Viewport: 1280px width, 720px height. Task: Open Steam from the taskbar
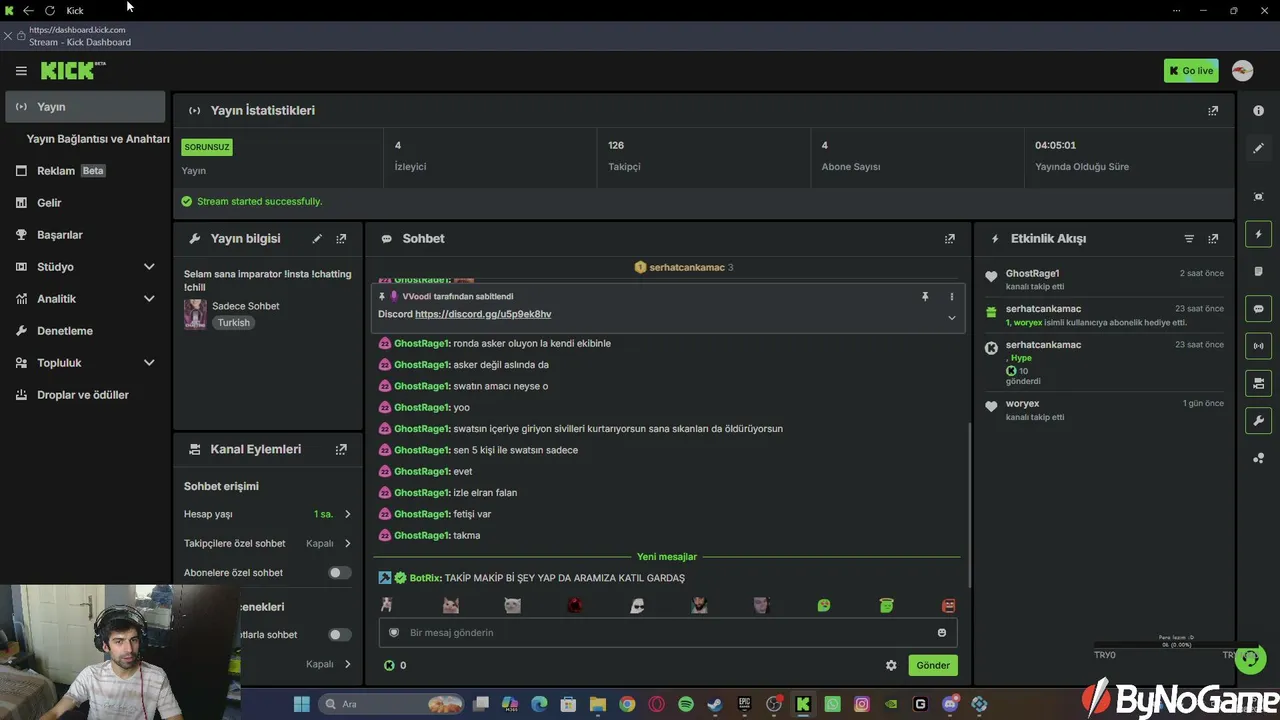coord(715,704)
